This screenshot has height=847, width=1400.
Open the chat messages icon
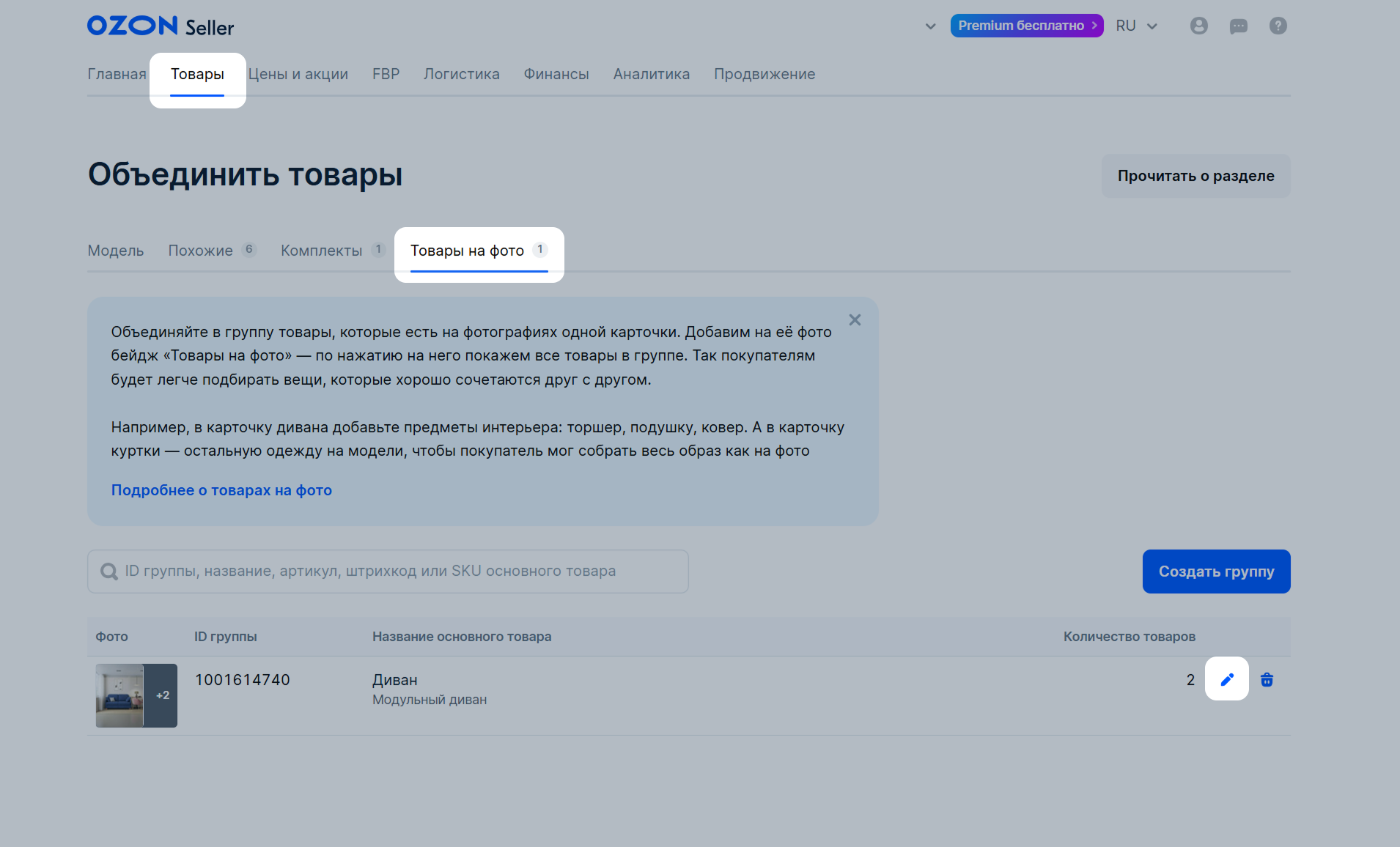pos(1239,26)
